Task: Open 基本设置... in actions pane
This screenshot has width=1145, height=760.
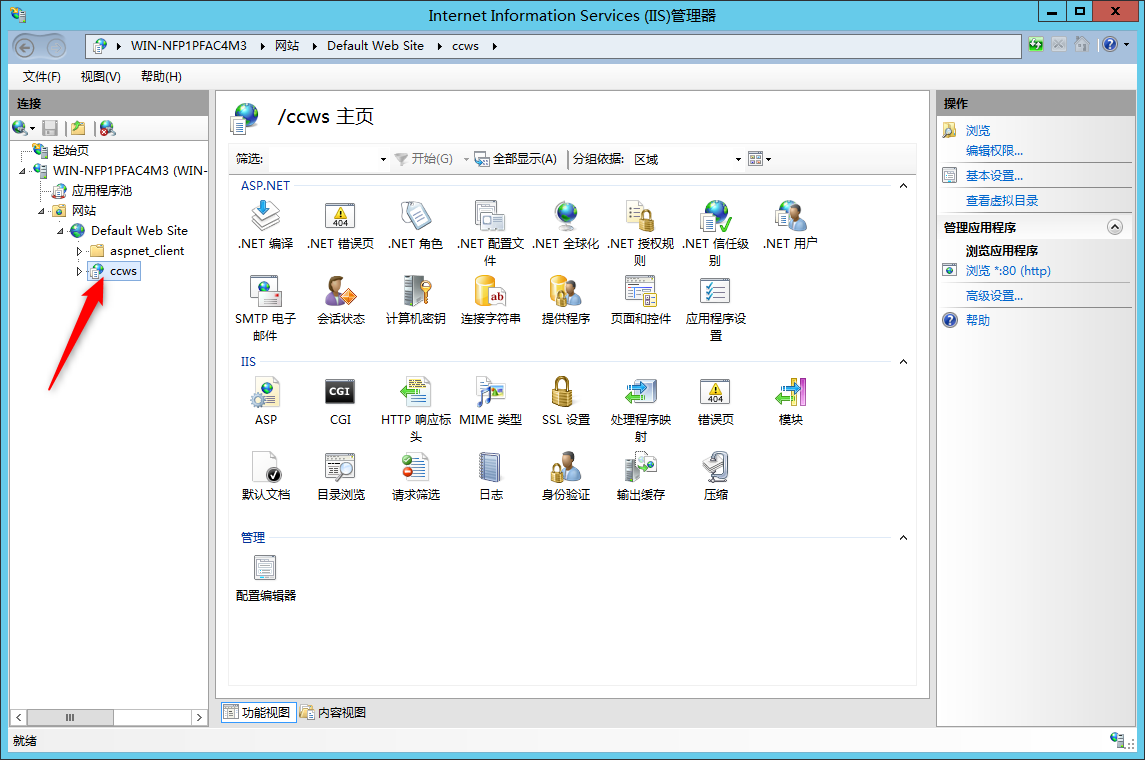Action: 994,175
